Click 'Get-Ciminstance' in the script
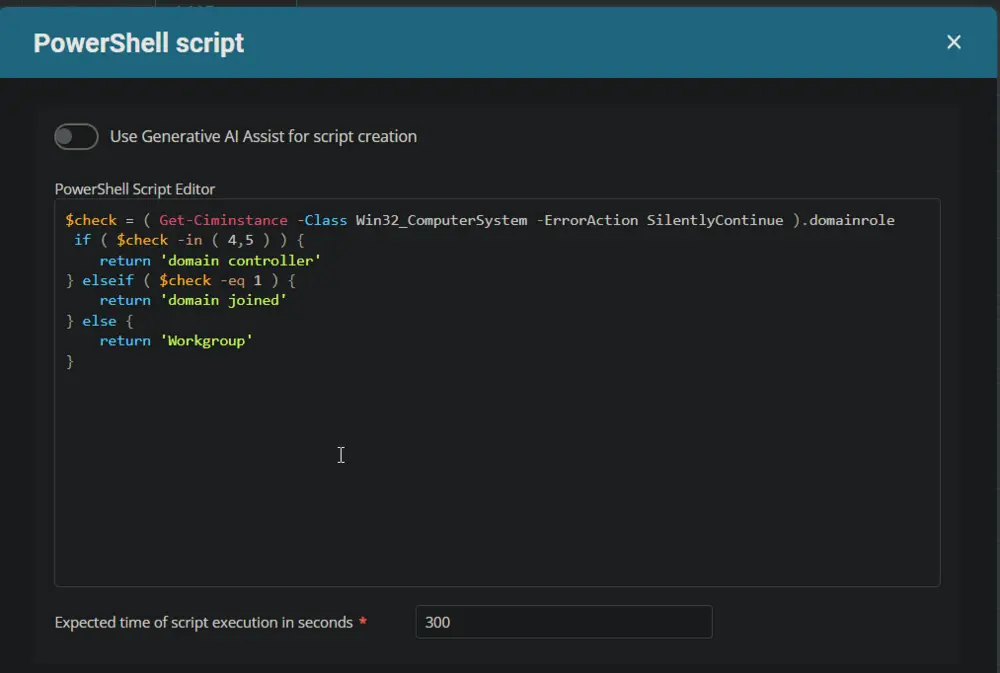Viewport: 1000px width, 673px height. coord(223,220)
